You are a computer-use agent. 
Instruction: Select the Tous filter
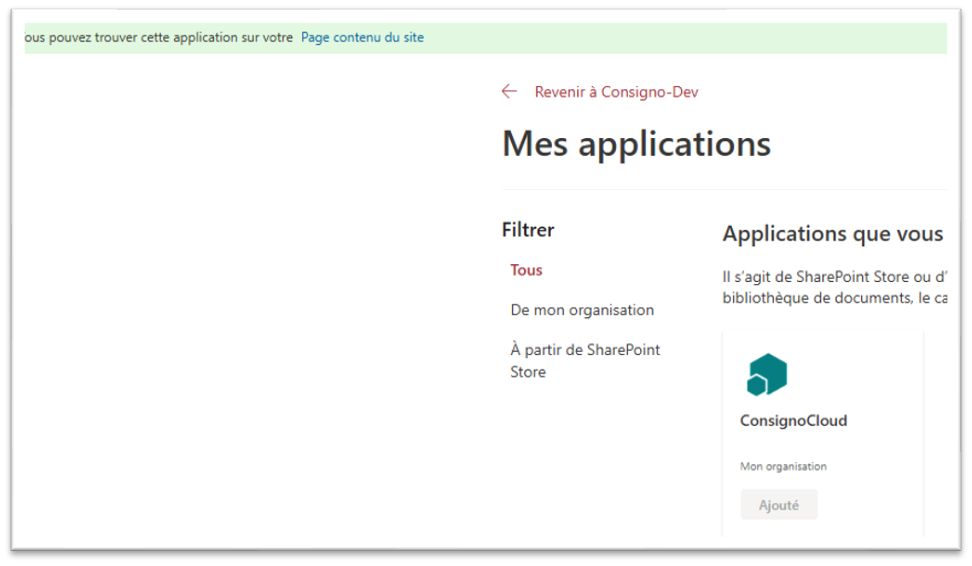[x=526, y=270]
